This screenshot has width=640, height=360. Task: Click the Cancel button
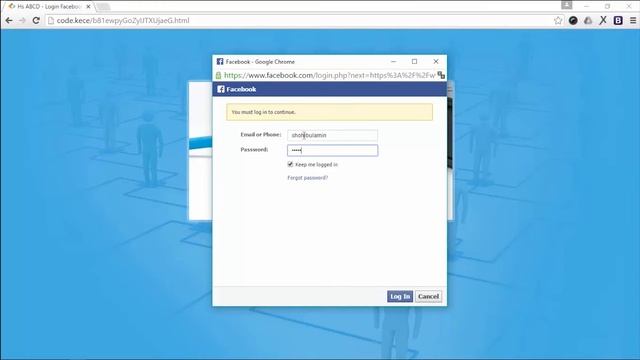[428, 296]
